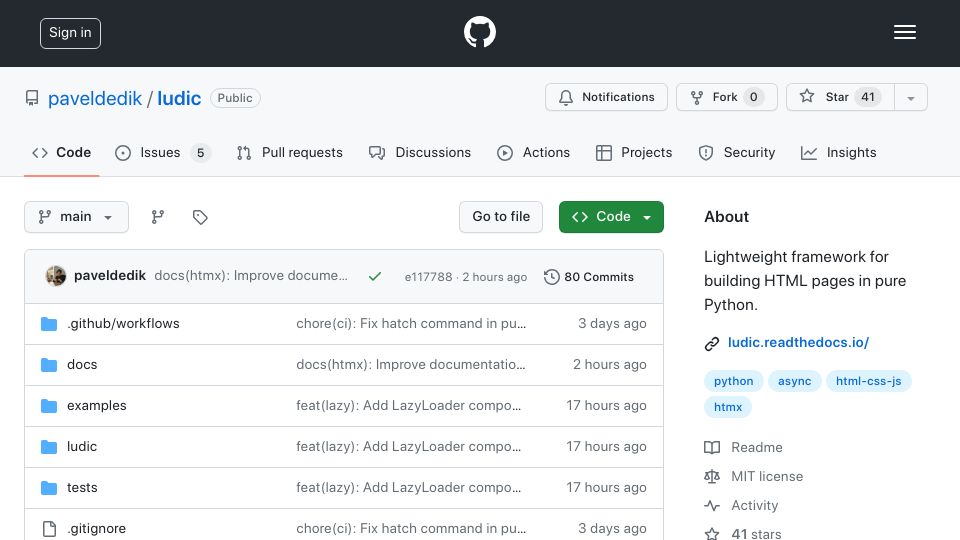Viewport: 960px width, 540px height.
Task: Click the Notifications bell button
Action: pyautogui.click(x=606, y=97)
